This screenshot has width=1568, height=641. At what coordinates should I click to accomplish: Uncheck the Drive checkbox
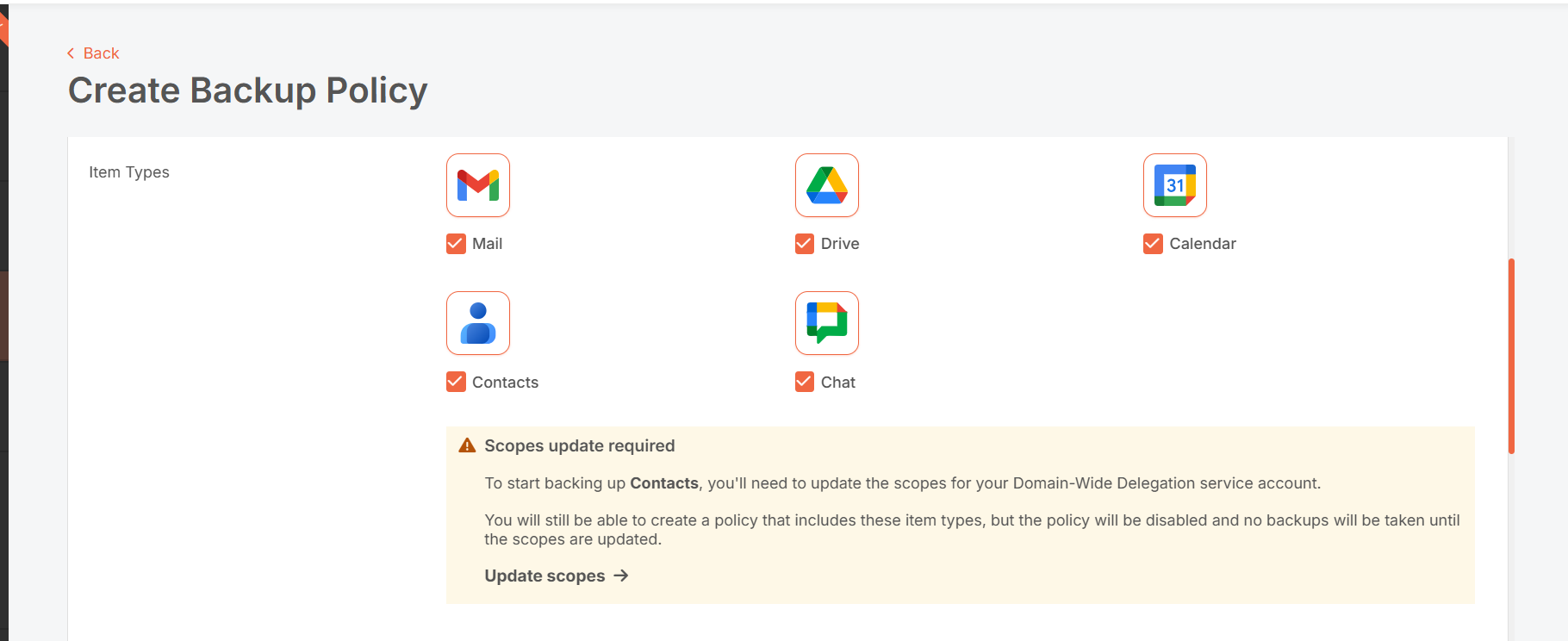point(805,244)
